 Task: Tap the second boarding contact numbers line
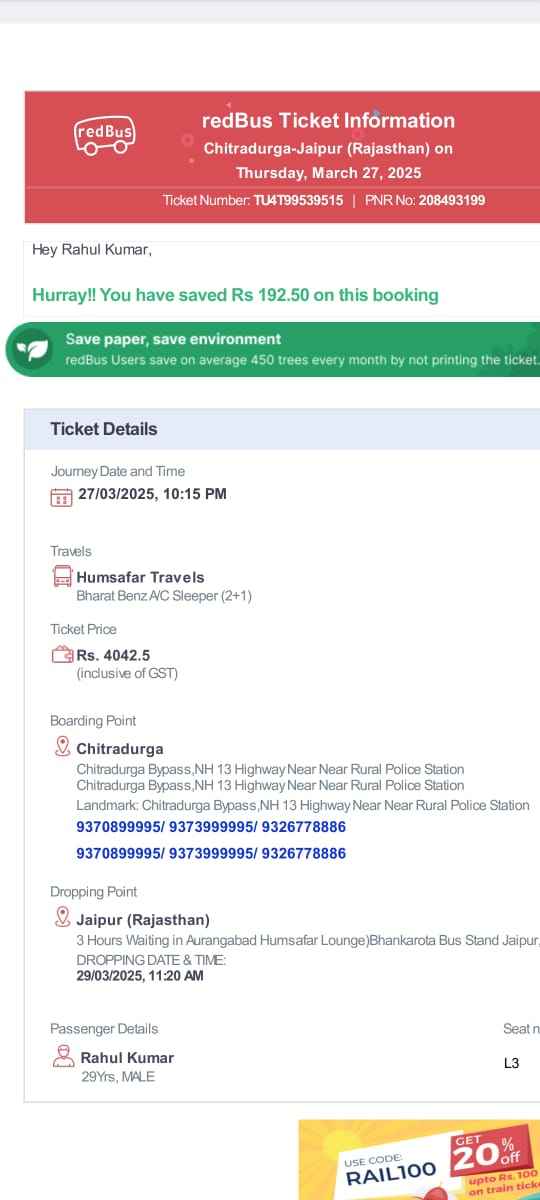(211, 853)
